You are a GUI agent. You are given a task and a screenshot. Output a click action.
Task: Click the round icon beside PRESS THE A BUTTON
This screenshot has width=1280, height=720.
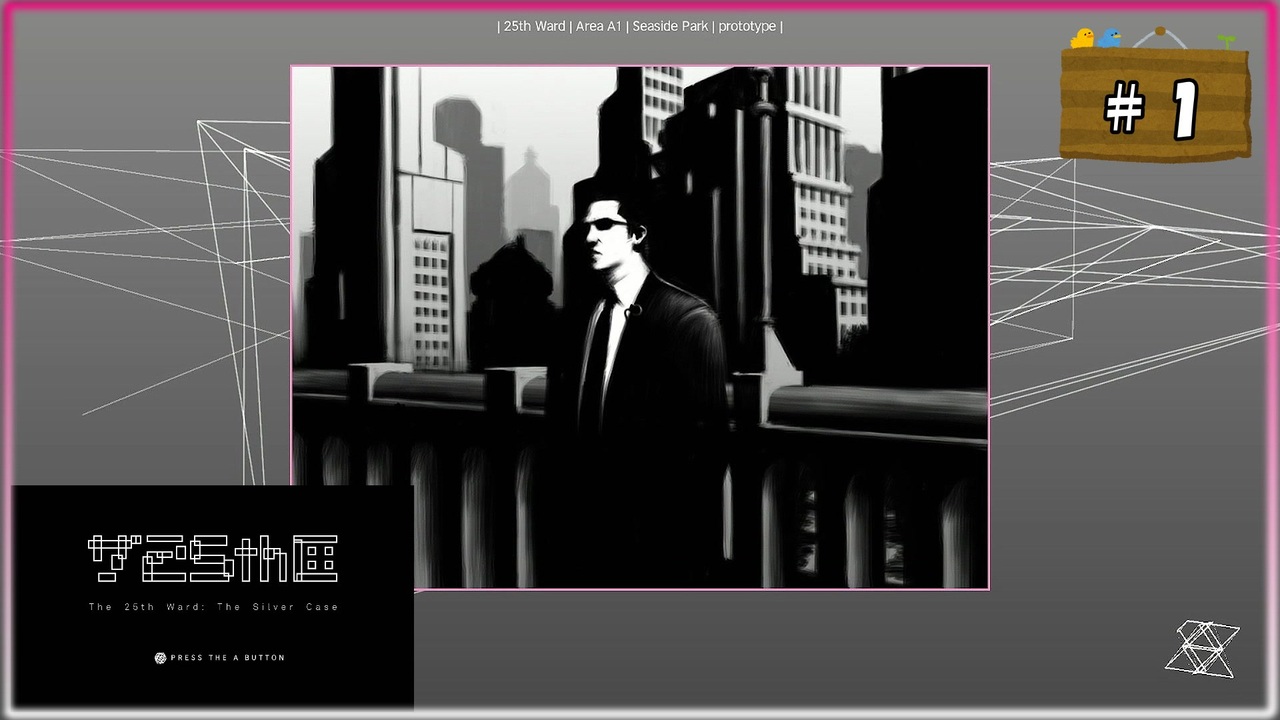[x=160, y=658]
